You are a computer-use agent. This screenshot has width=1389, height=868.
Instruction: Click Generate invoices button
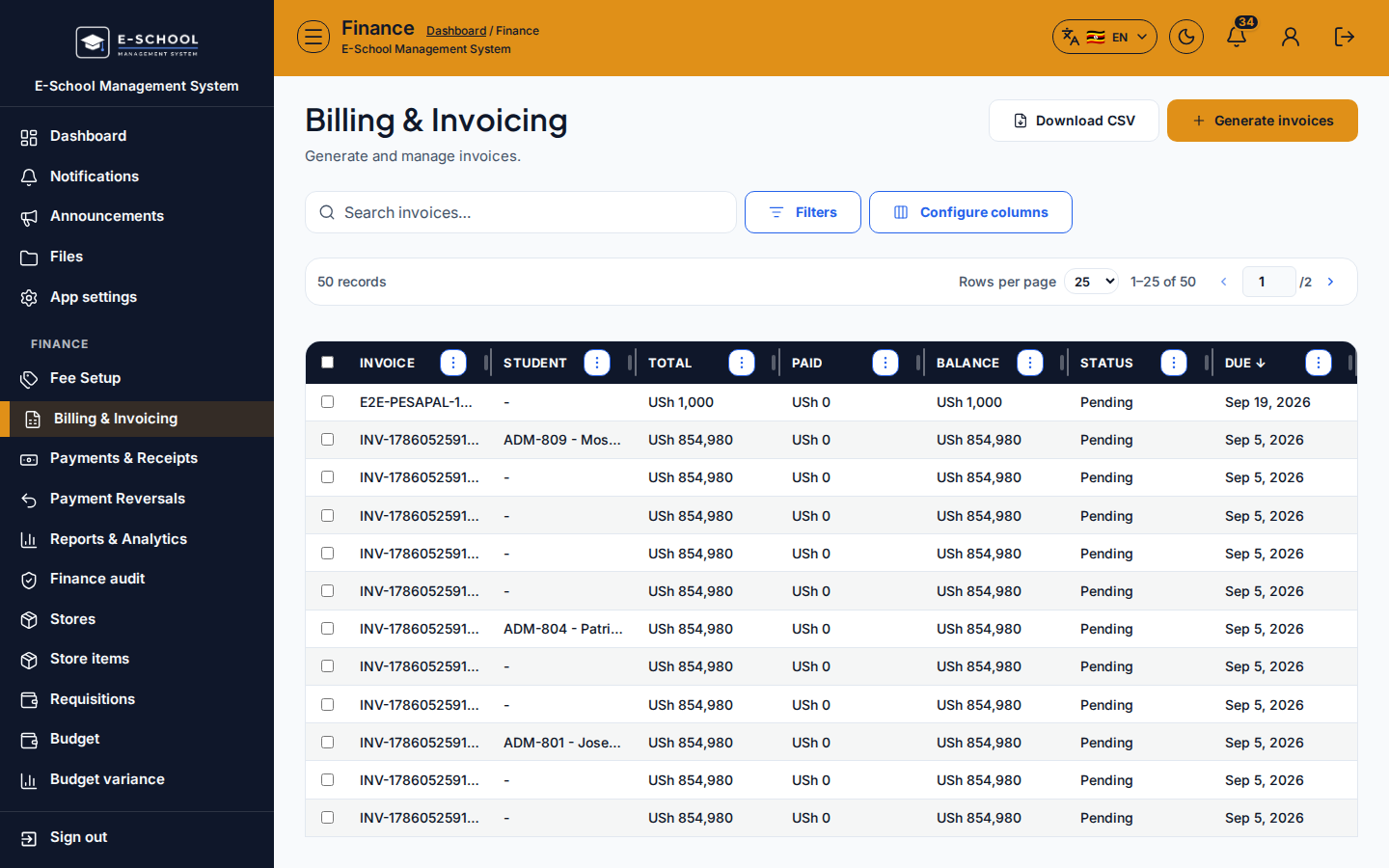1263,121
